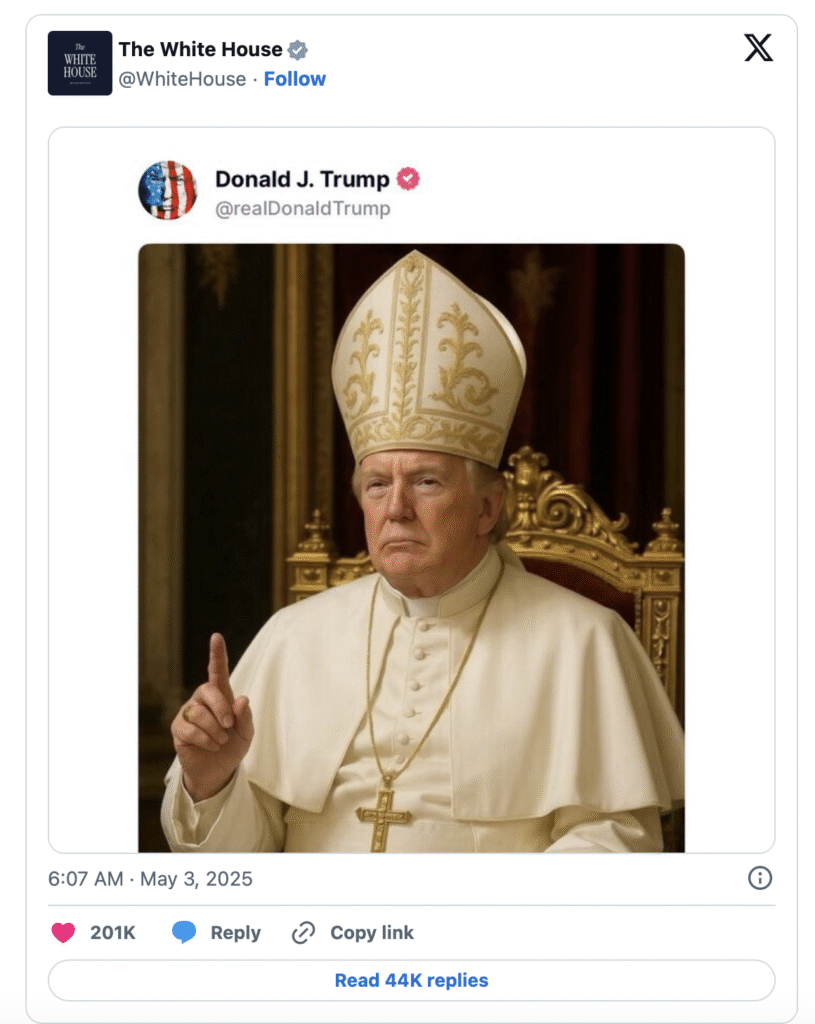Open the quoted post's image
This screenshot has height=1024, width=815.
tap(411, 548)
